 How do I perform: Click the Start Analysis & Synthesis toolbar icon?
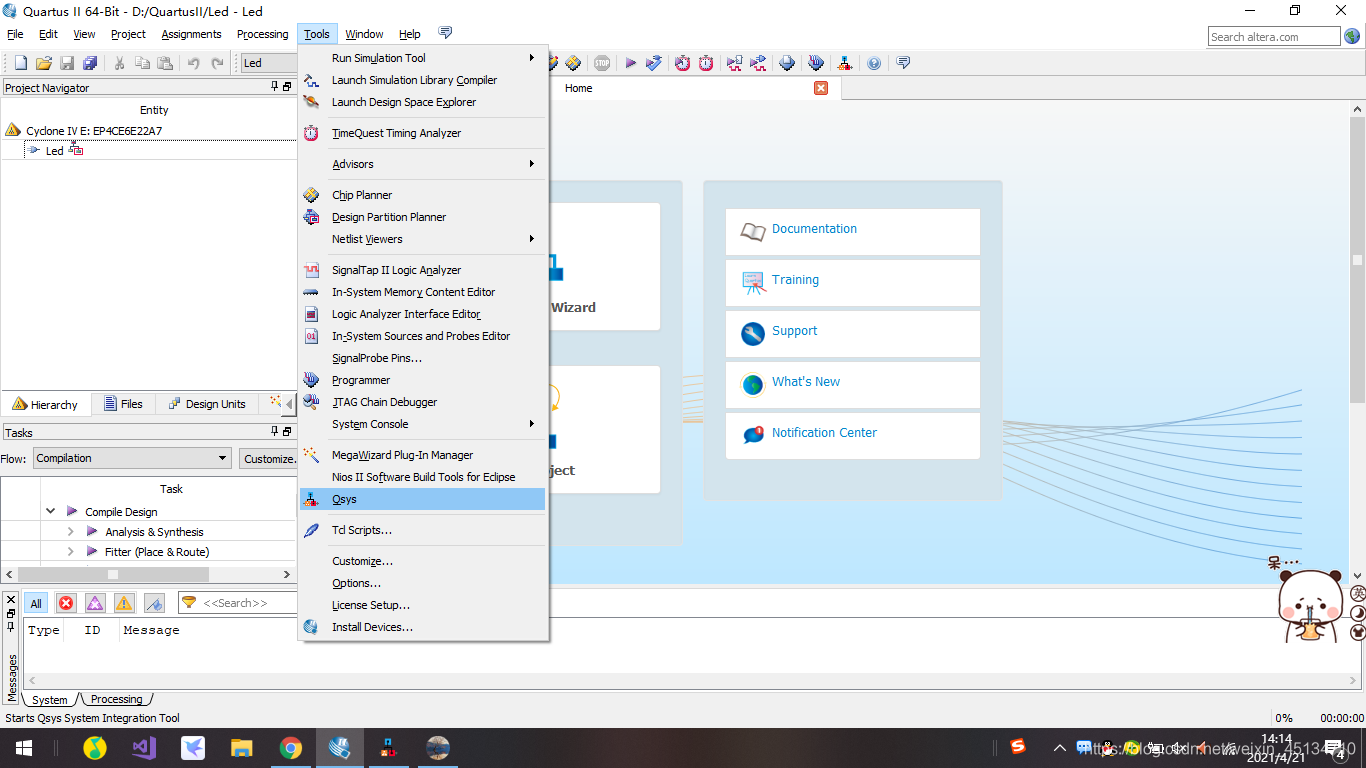click(654, 63)
